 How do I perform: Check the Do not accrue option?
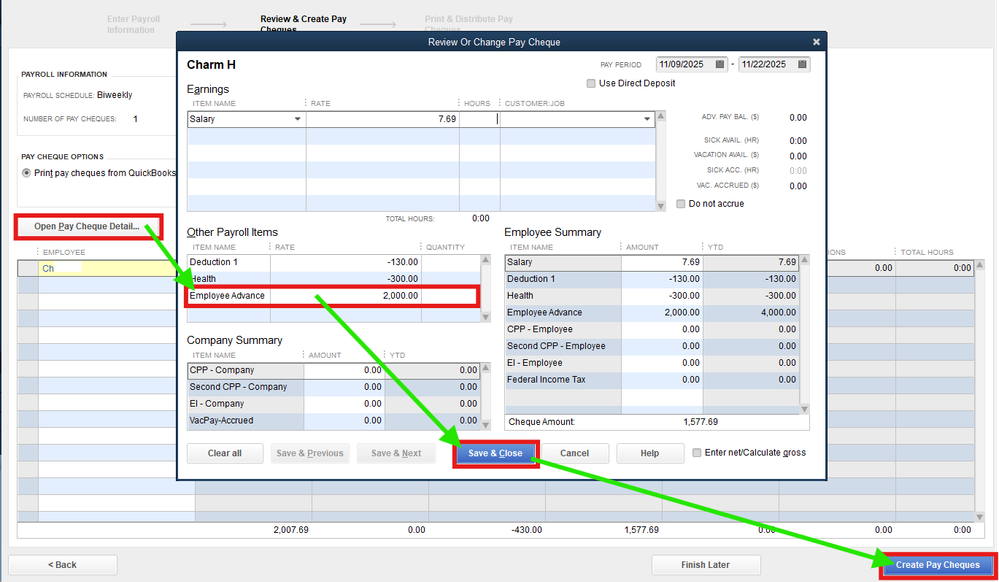click(681, 204)
